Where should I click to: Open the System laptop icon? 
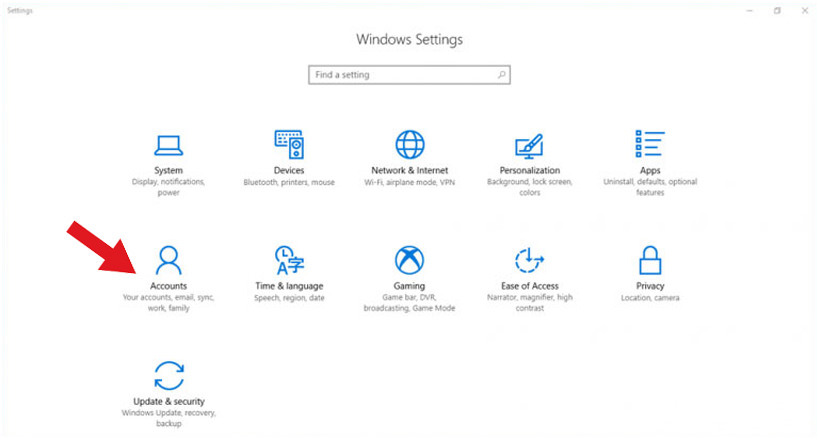[x=169, y=145]
